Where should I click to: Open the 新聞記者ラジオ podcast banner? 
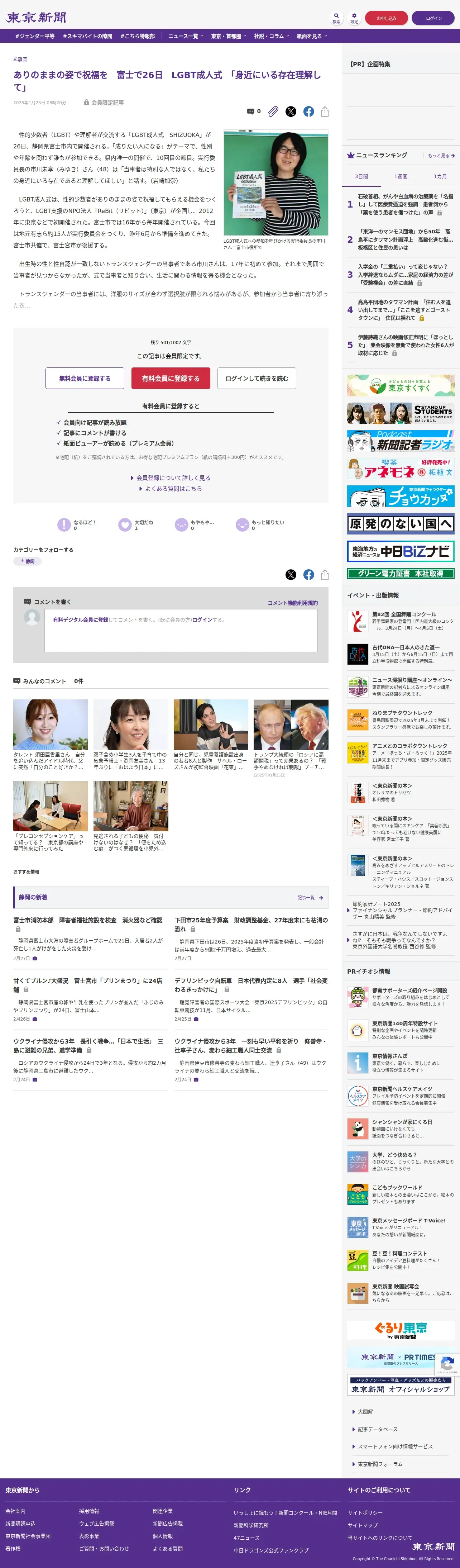tap(401, 441)
